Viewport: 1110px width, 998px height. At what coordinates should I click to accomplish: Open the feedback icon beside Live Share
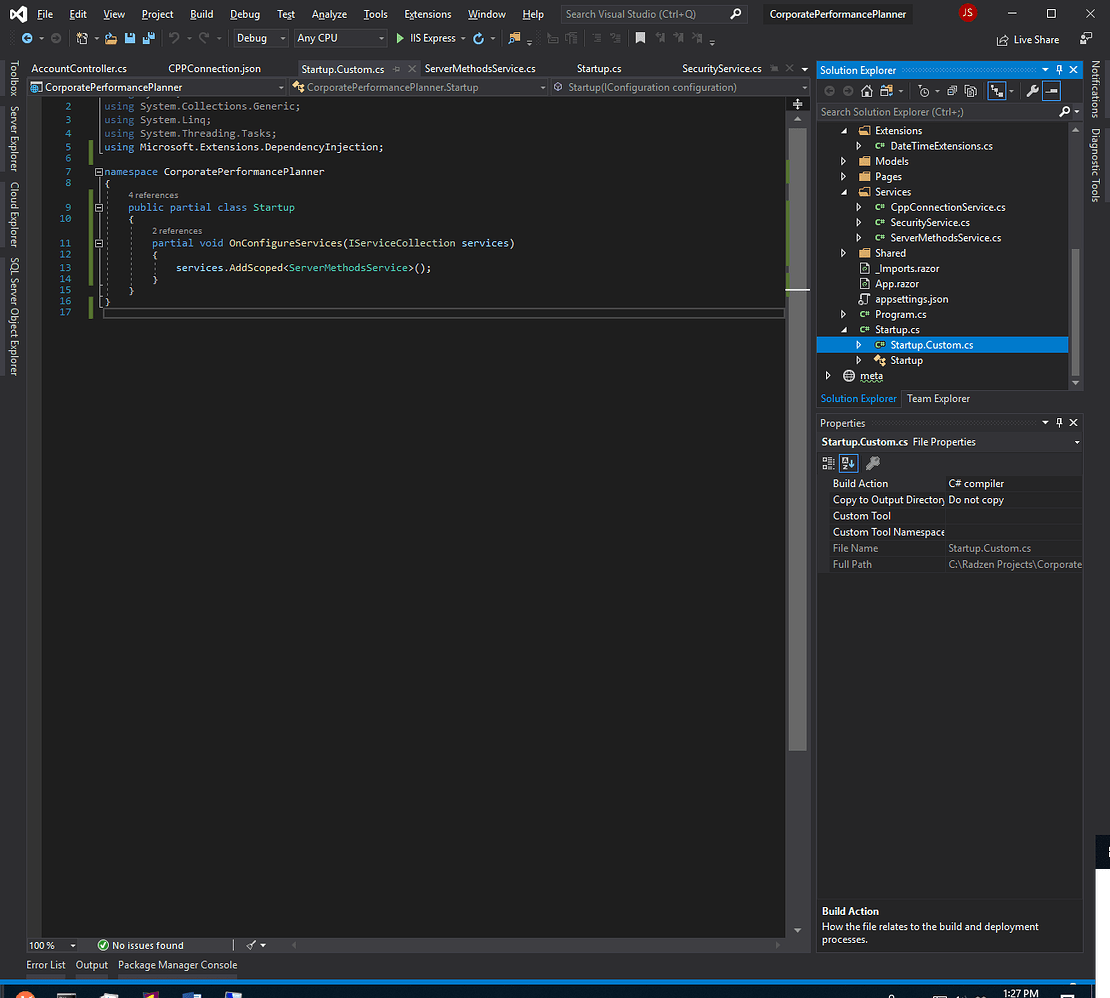coord(1086,38)
